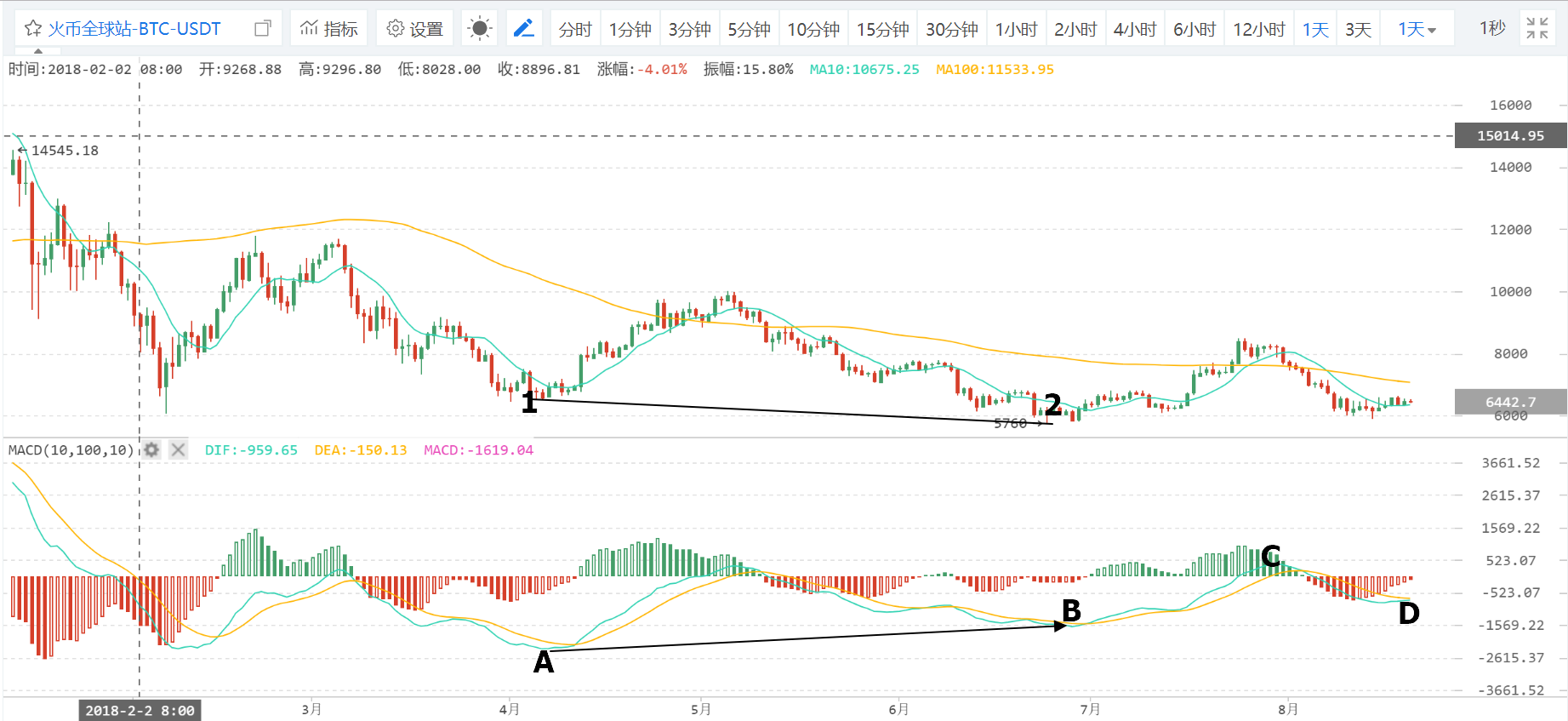This screenshot has width=1568, height=721.
Task: Open the 设置 settings gear
Action: pyautogui.click(x=415, y=29)
